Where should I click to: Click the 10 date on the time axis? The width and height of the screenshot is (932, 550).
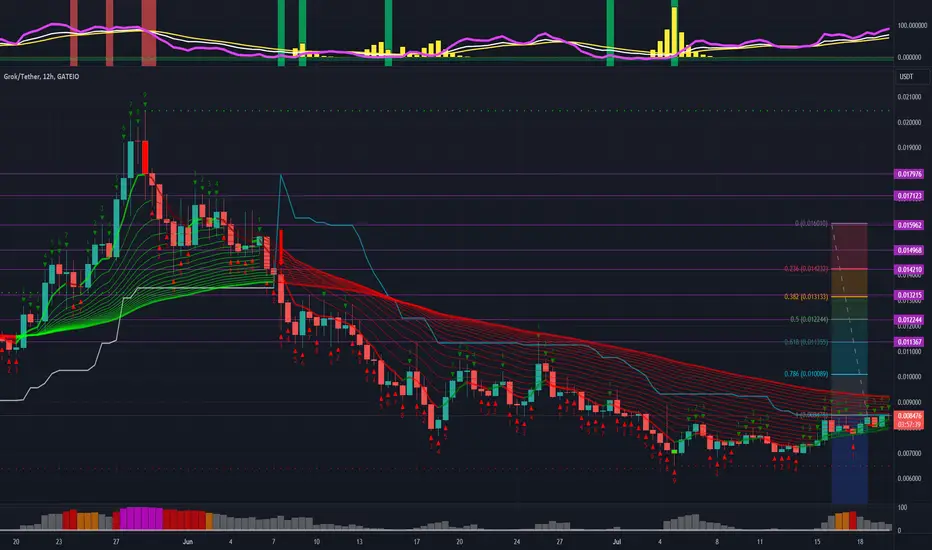(x=317, y=542)
